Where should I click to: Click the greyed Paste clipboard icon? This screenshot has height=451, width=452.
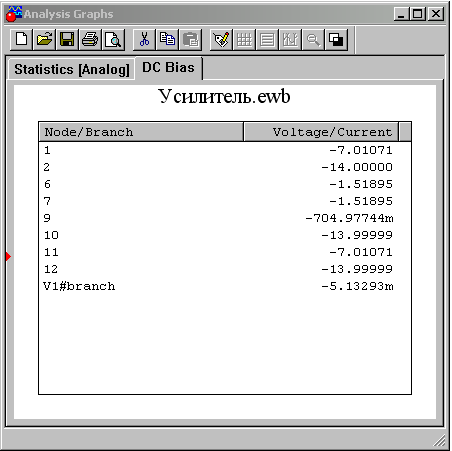190,40
